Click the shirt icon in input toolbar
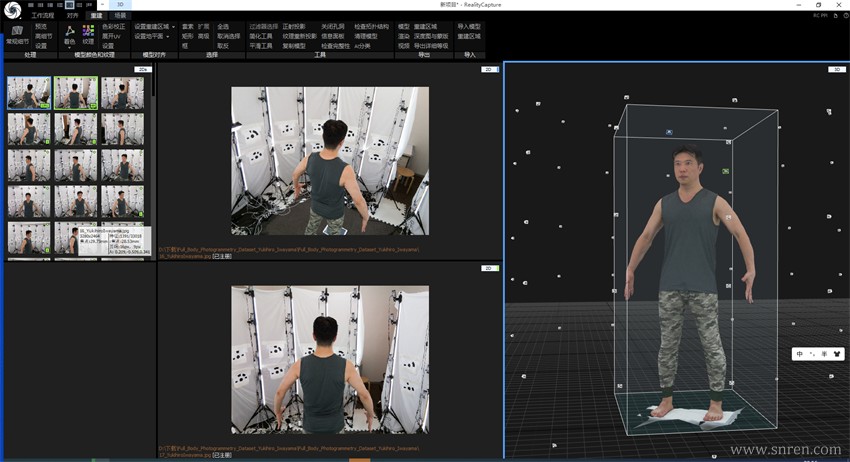850x462 pixels. (837, 354)
